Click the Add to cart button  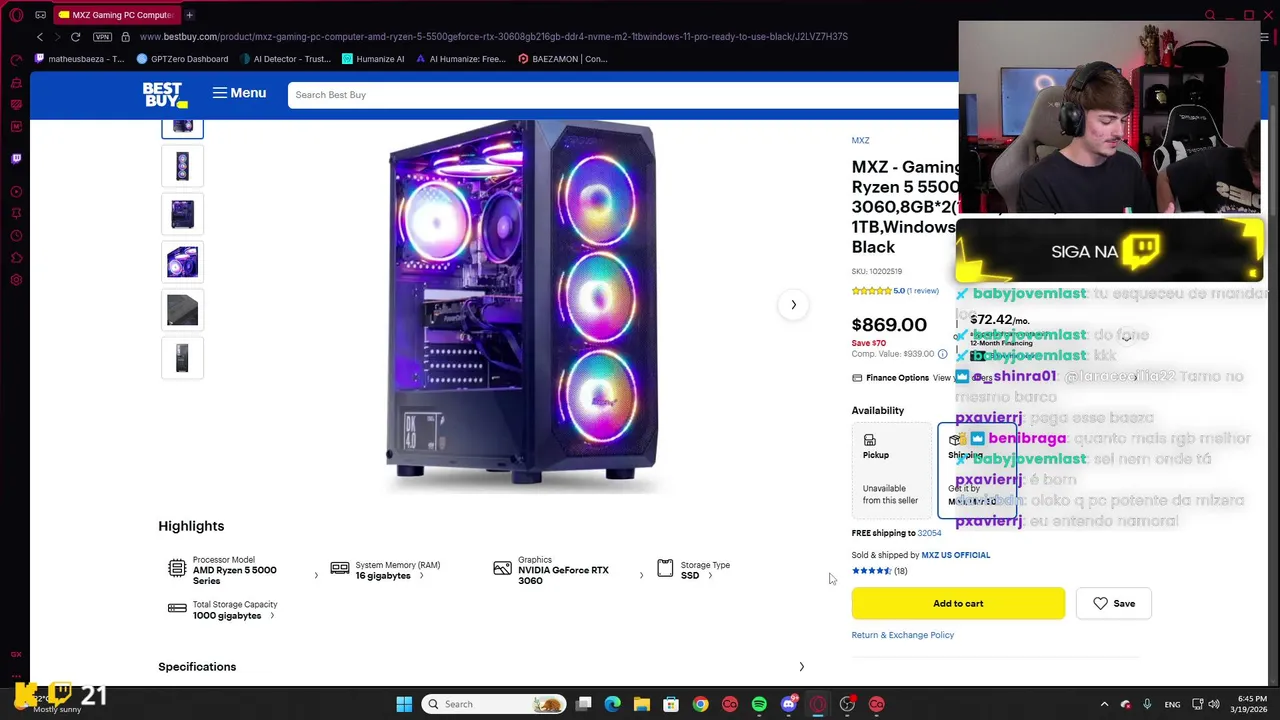[958, 603]
